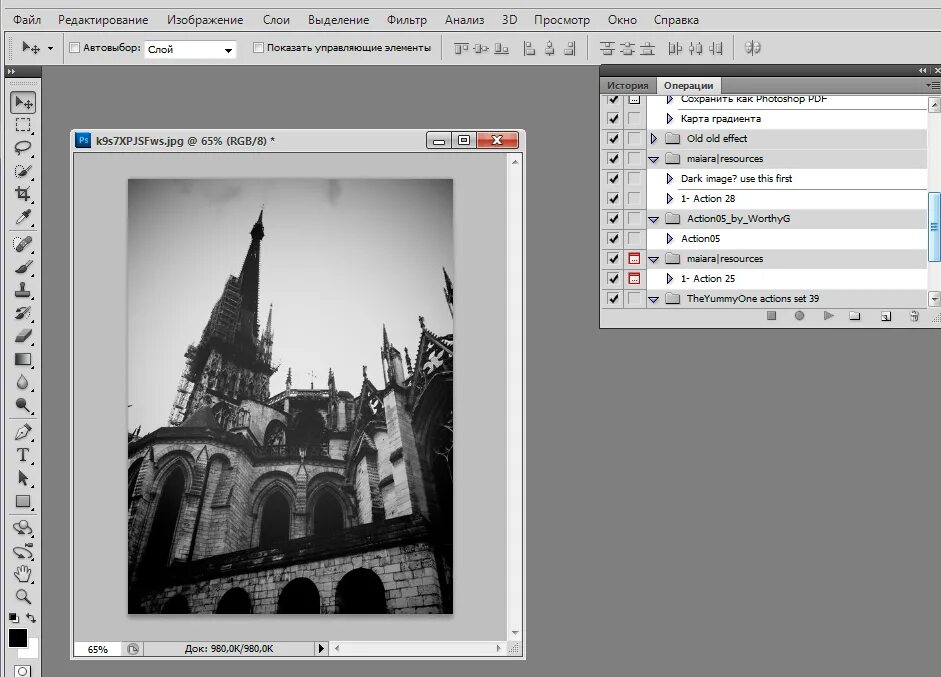Activate the Clone Stamp tool
This screenshot has height=677, width=941.
(22, 290)
